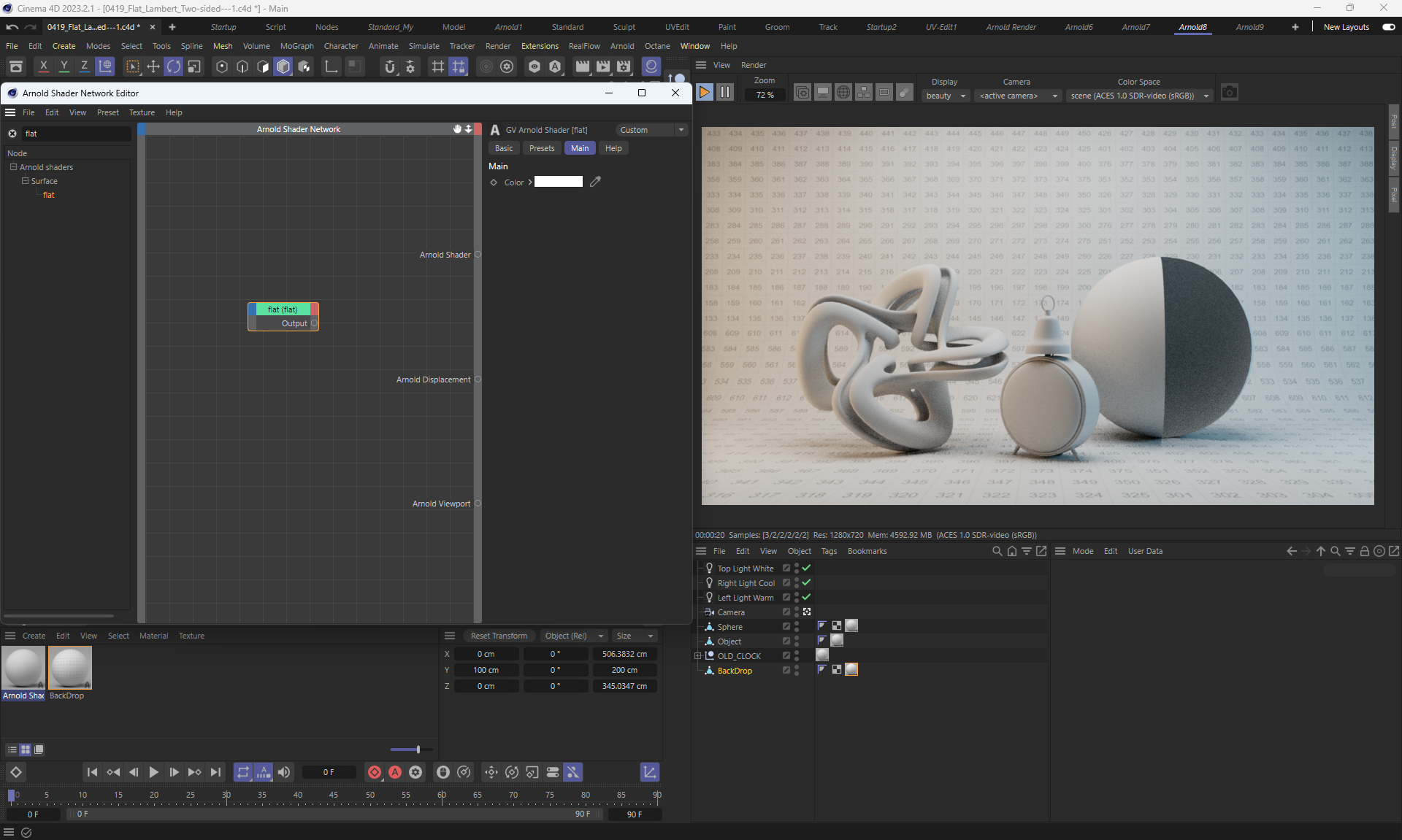Toggle the Top Light White enable checkmark
The height and width of the screenshot is (840, 1402).
[807, 568]
